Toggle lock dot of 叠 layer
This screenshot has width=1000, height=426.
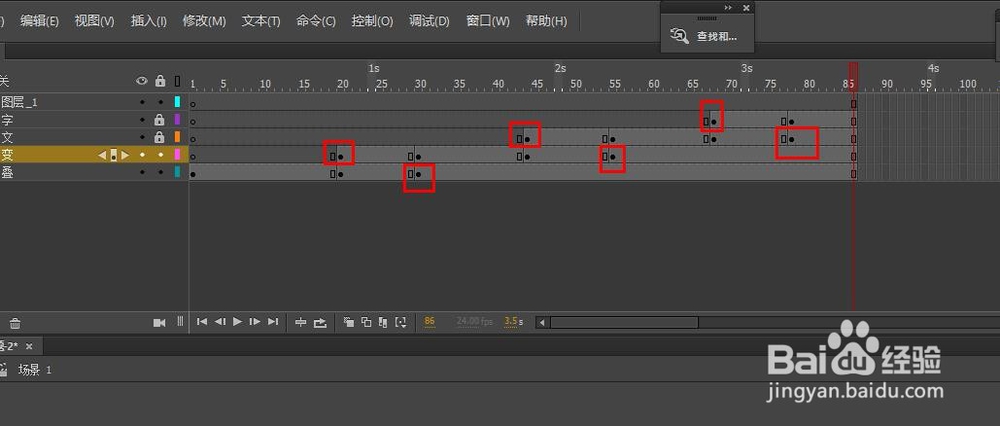pos(160,172)
